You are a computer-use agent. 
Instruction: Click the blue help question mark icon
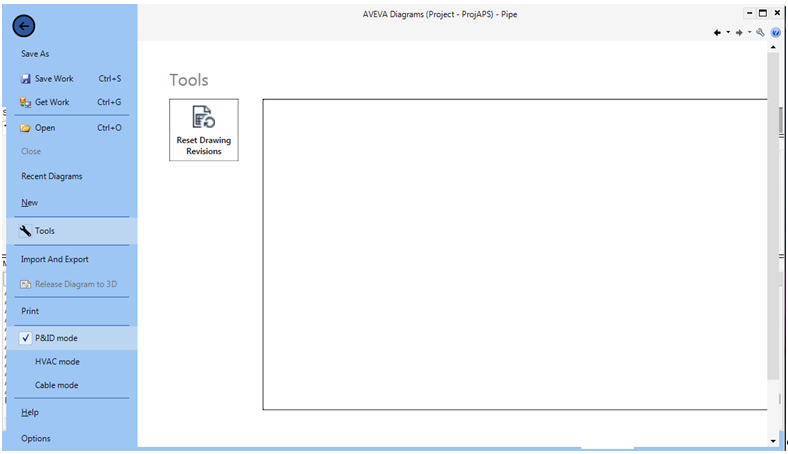(x=776, y=33)
